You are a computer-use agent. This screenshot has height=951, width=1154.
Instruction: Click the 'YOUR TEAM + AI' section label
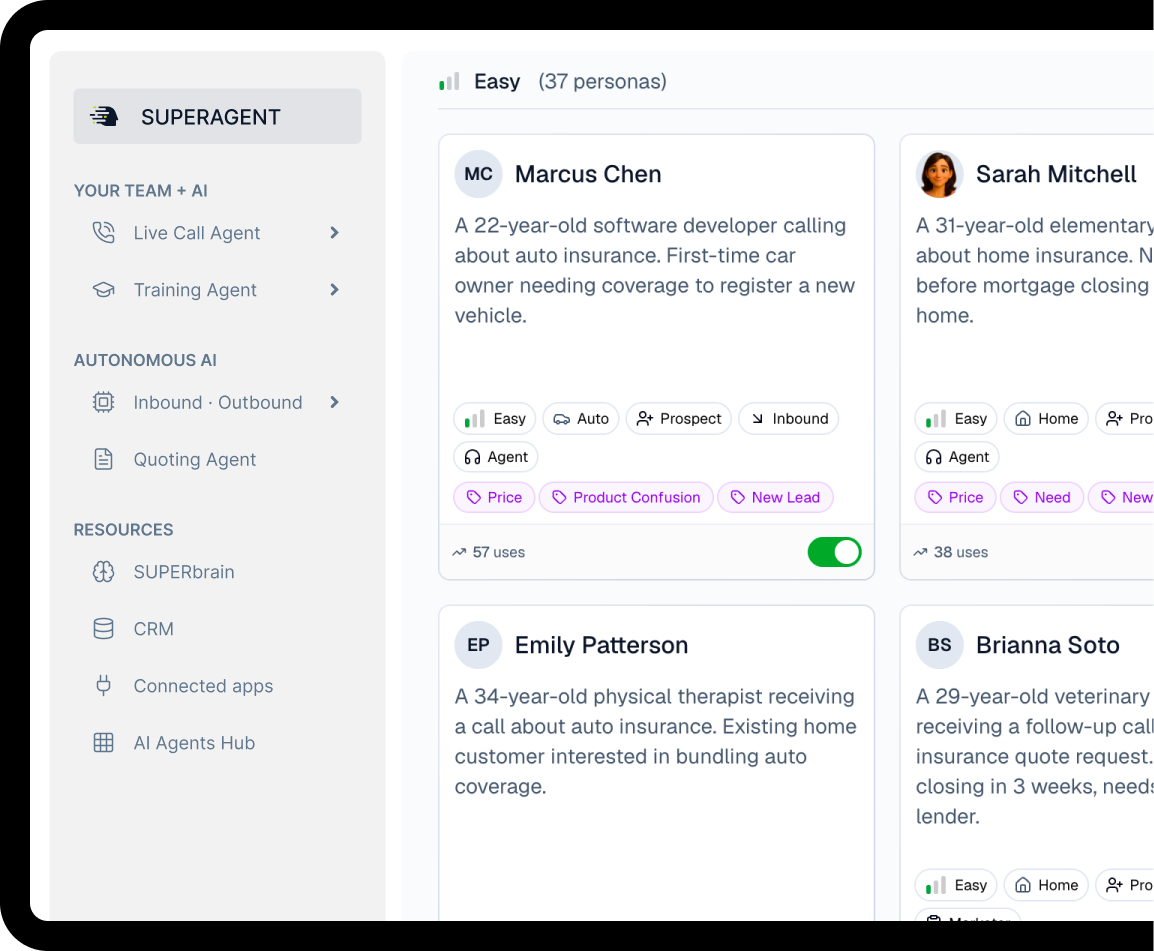click(x=141, y=191)
